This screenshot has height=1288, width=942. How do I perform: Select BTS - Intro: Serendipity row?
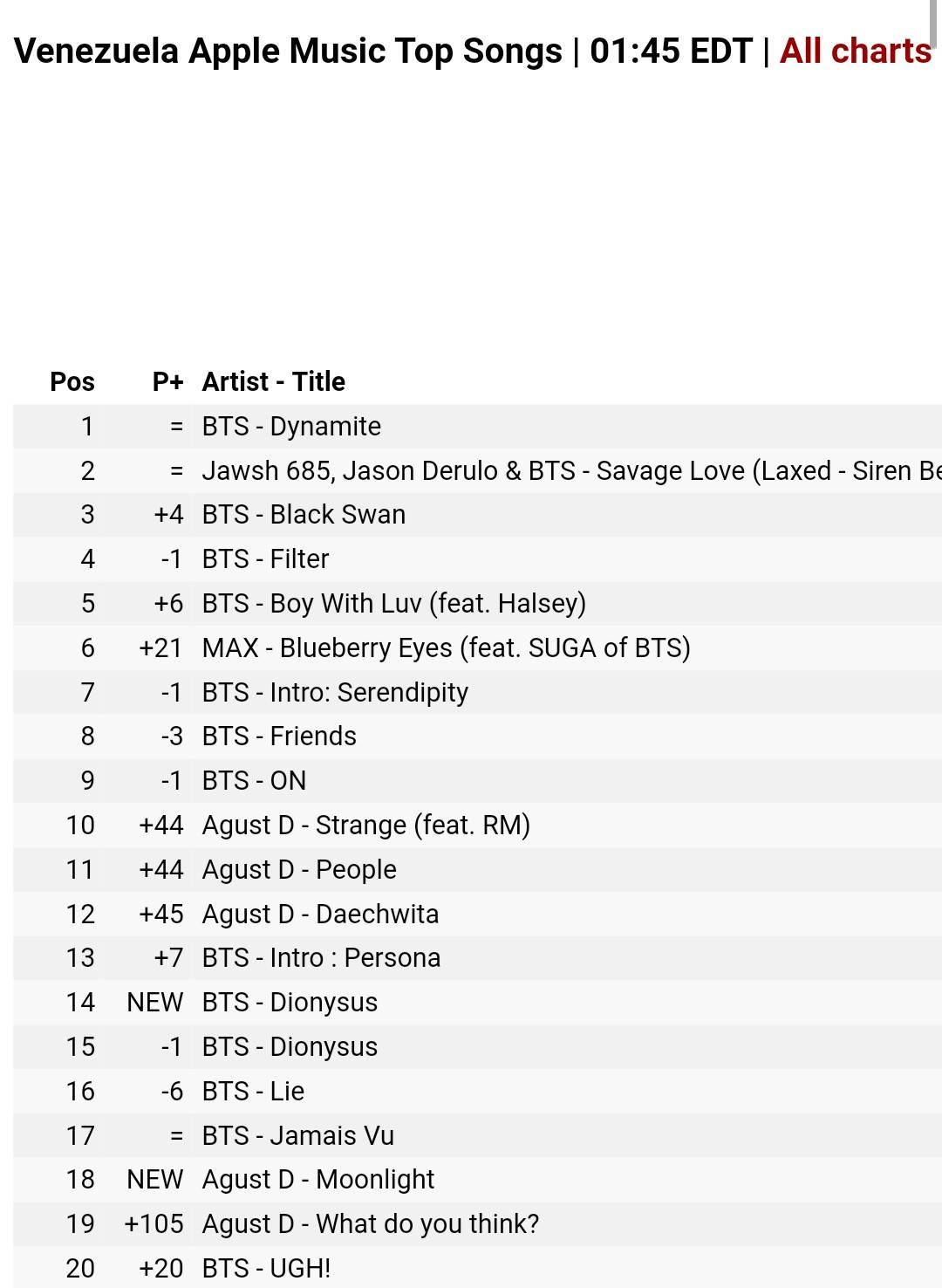pyautogui.click(x=477, y=692)
